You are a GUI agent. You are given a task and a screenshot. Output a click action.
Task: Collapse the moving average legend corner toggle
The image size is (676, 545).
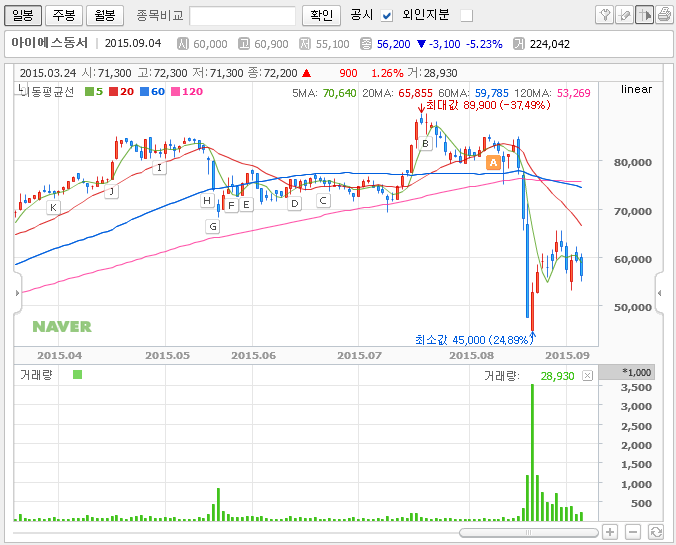click(x=20, y=88)
